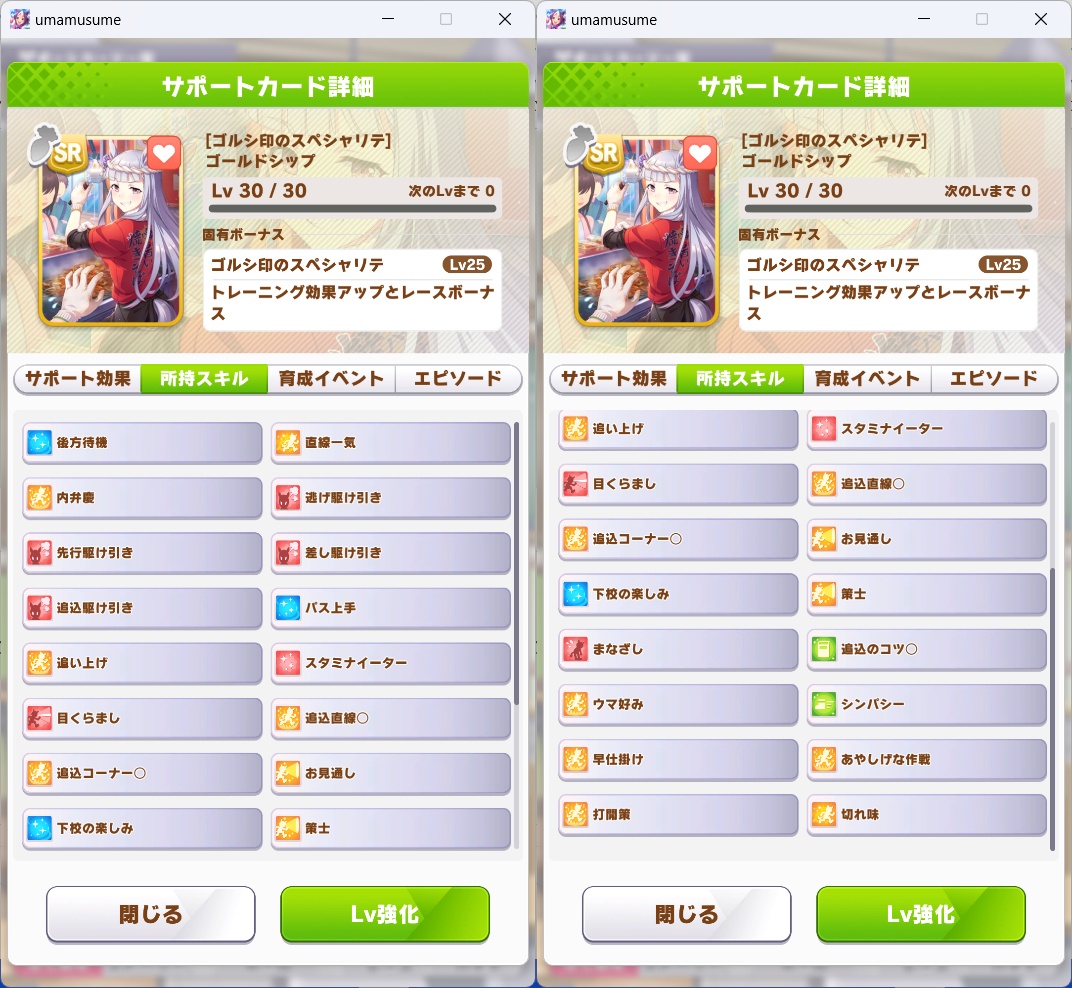The image size is (1072, 988).
Task: Switch to サポート効果 tab in left window
Action: click(x=78, y=379)
